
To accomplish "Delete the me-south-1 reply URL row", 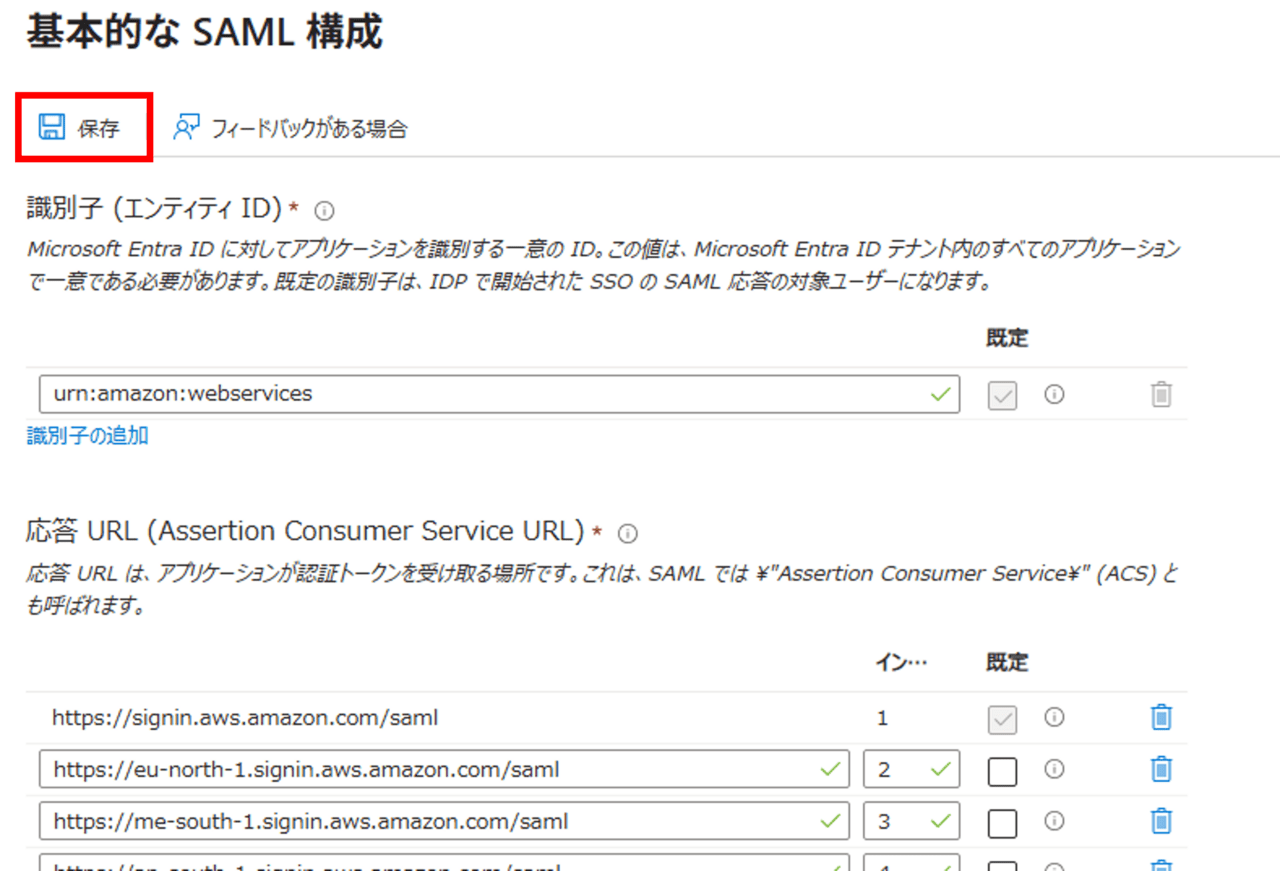I will pos(1160,821).
